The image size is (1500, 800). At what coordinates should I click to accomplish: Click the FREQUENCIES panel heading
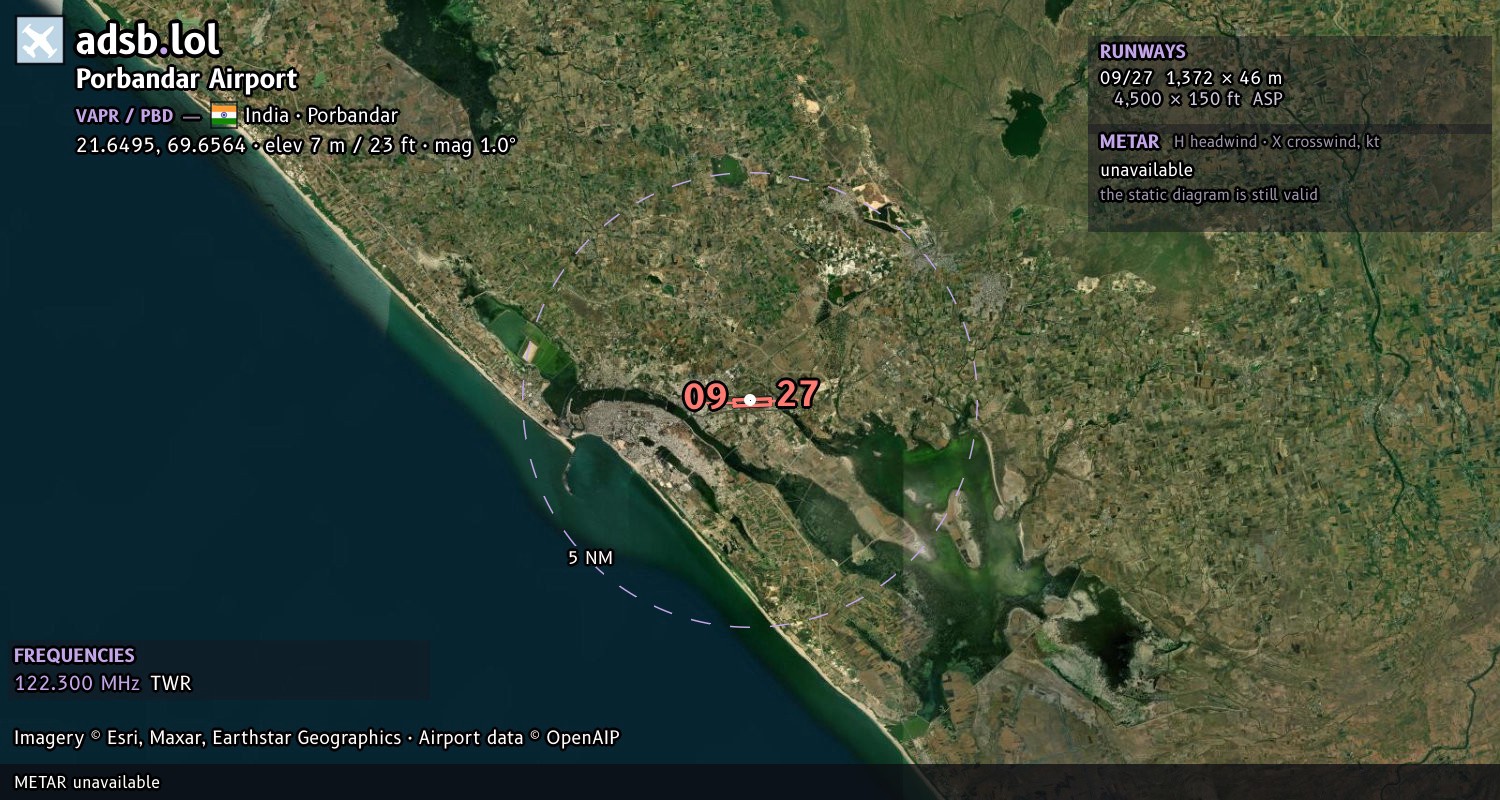[x=74, y=656]
